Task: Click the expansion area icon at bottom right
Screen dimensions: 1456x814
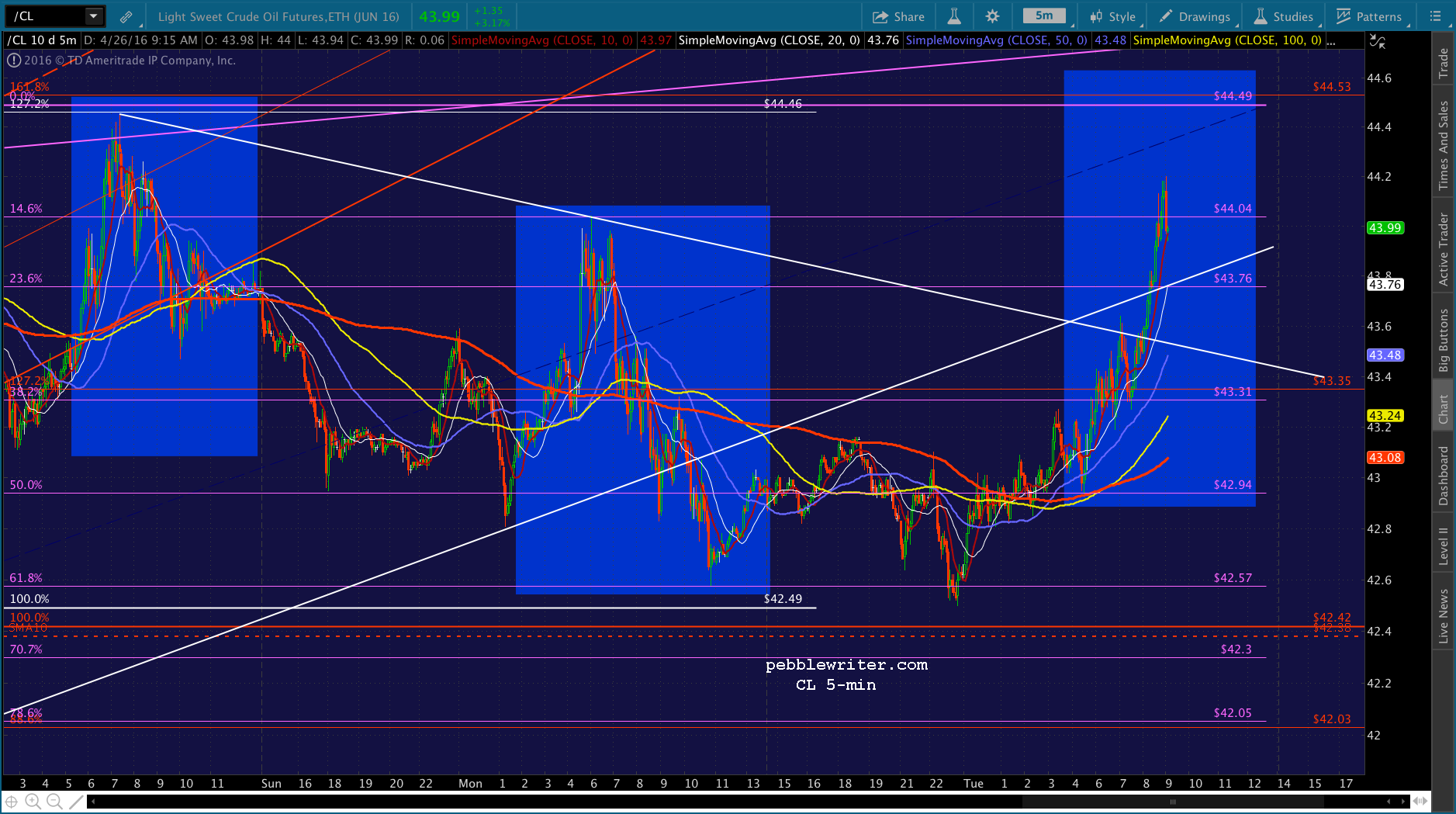Action: (x=1421, y=802)
